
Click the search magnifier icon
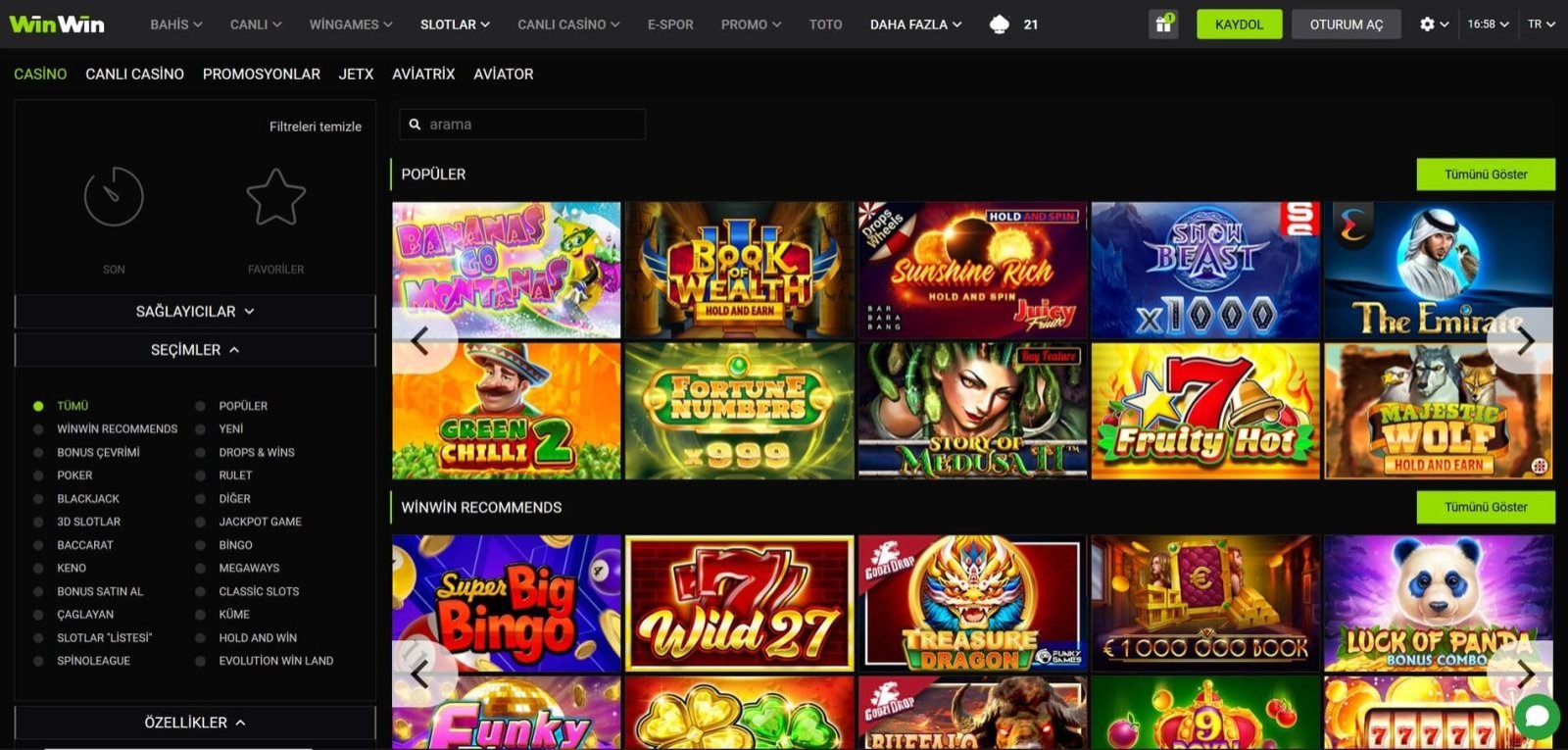415,125
